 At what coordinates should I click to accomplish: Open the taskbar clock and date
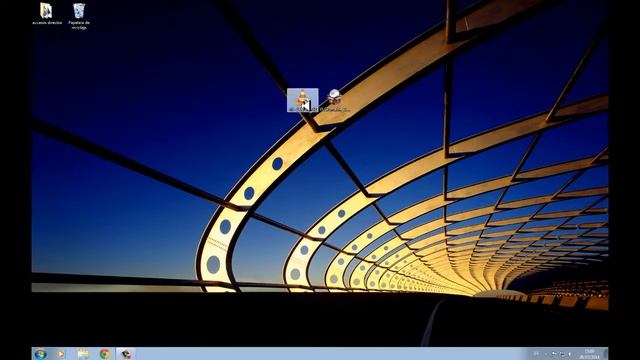pos(589,354)
